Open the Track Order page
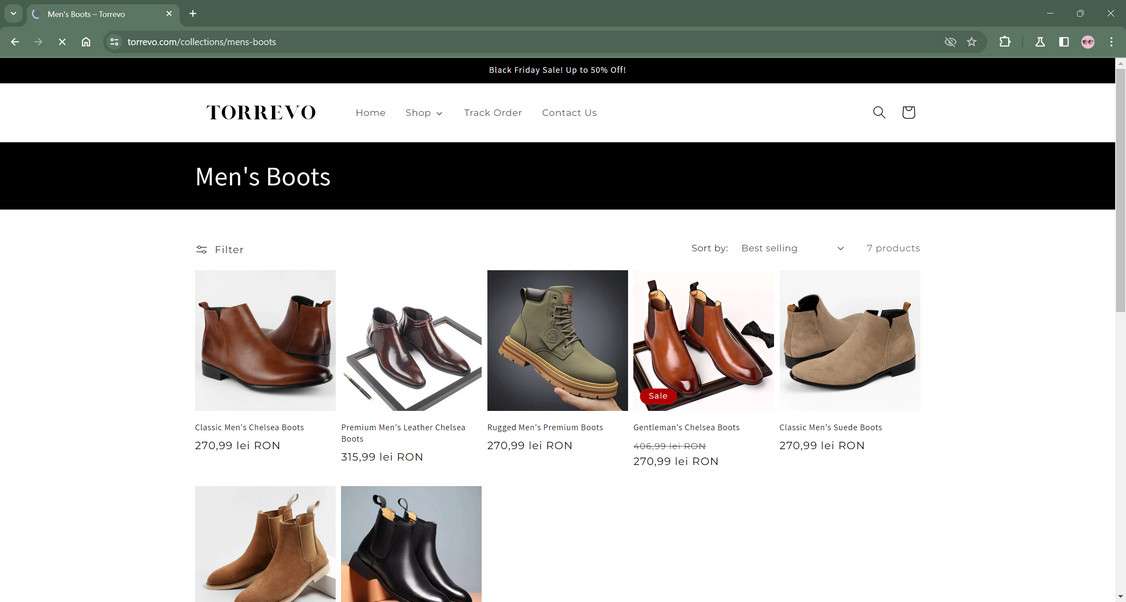The width and height of the screenshot is (1126, 602). click(x=492, y=112)
